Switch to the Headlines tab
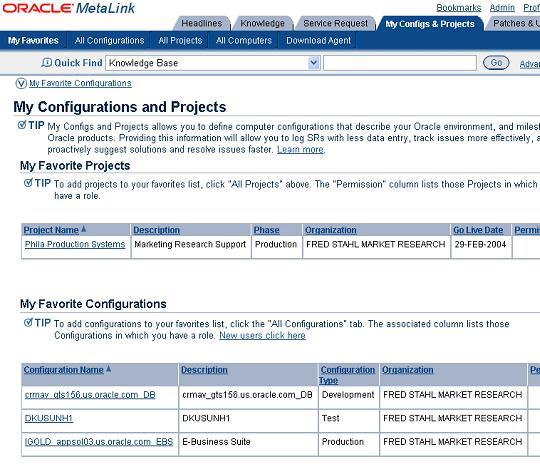Screen dimensions: 540x468 pyautogui.click(x=201, y=23)
